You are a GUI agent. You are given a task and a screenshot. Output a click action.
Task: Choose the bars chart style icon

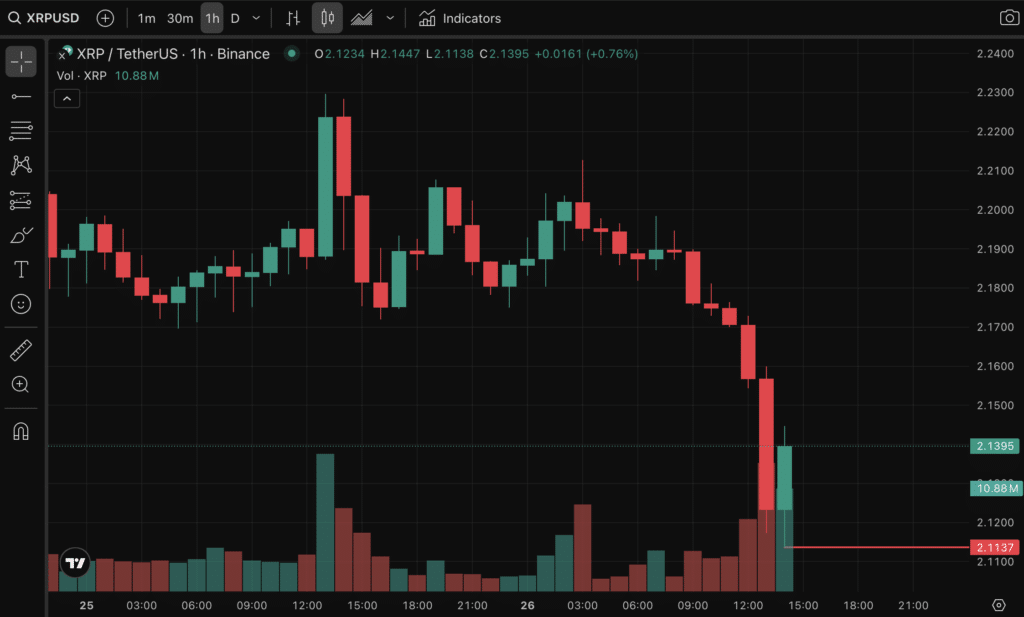[x=293, y=18]
